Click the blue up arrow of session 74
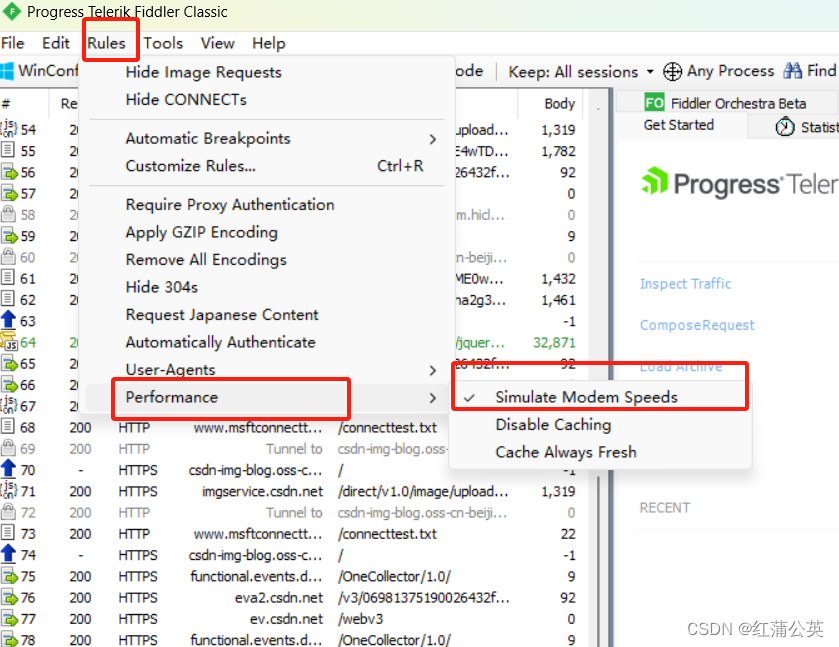The height and width of the screenshot is (647, 839). [x=8, y=554]
